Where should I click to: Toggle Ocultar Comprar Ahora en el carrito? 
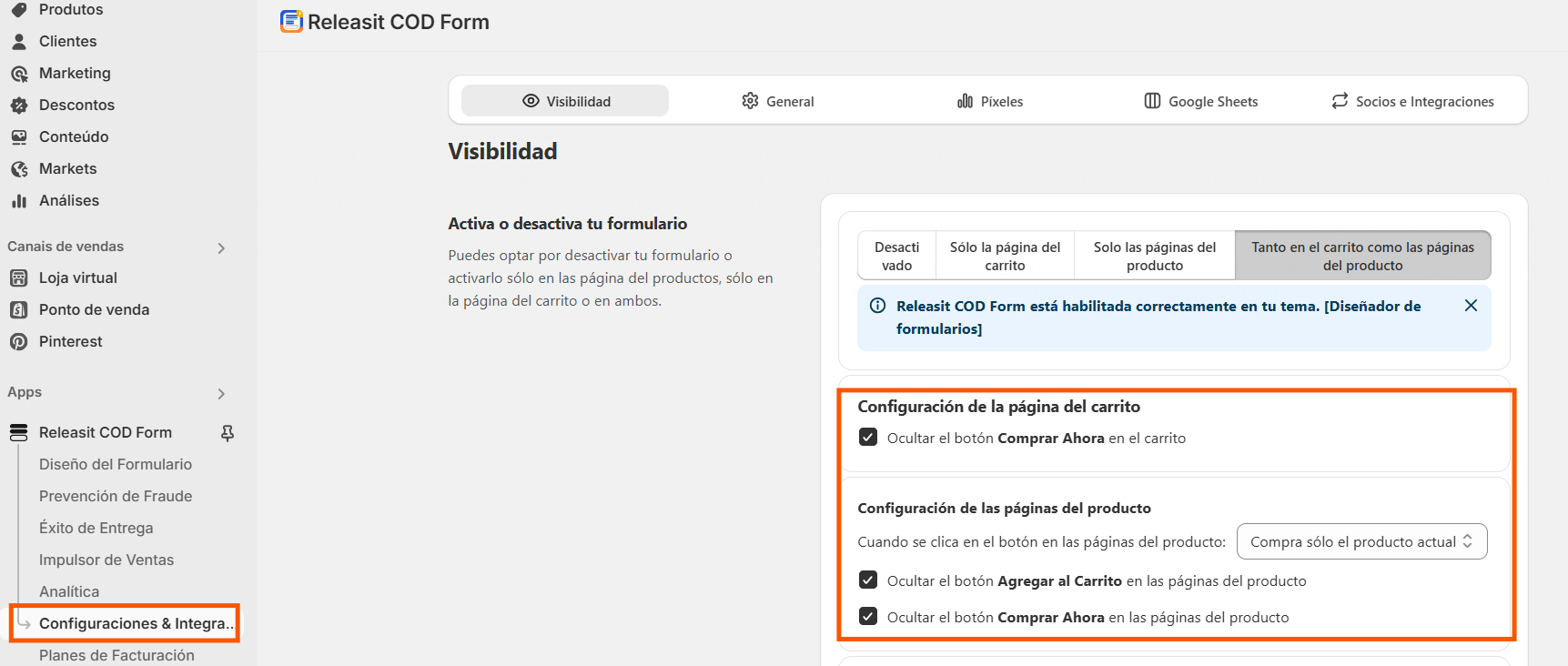pos(868,438)
